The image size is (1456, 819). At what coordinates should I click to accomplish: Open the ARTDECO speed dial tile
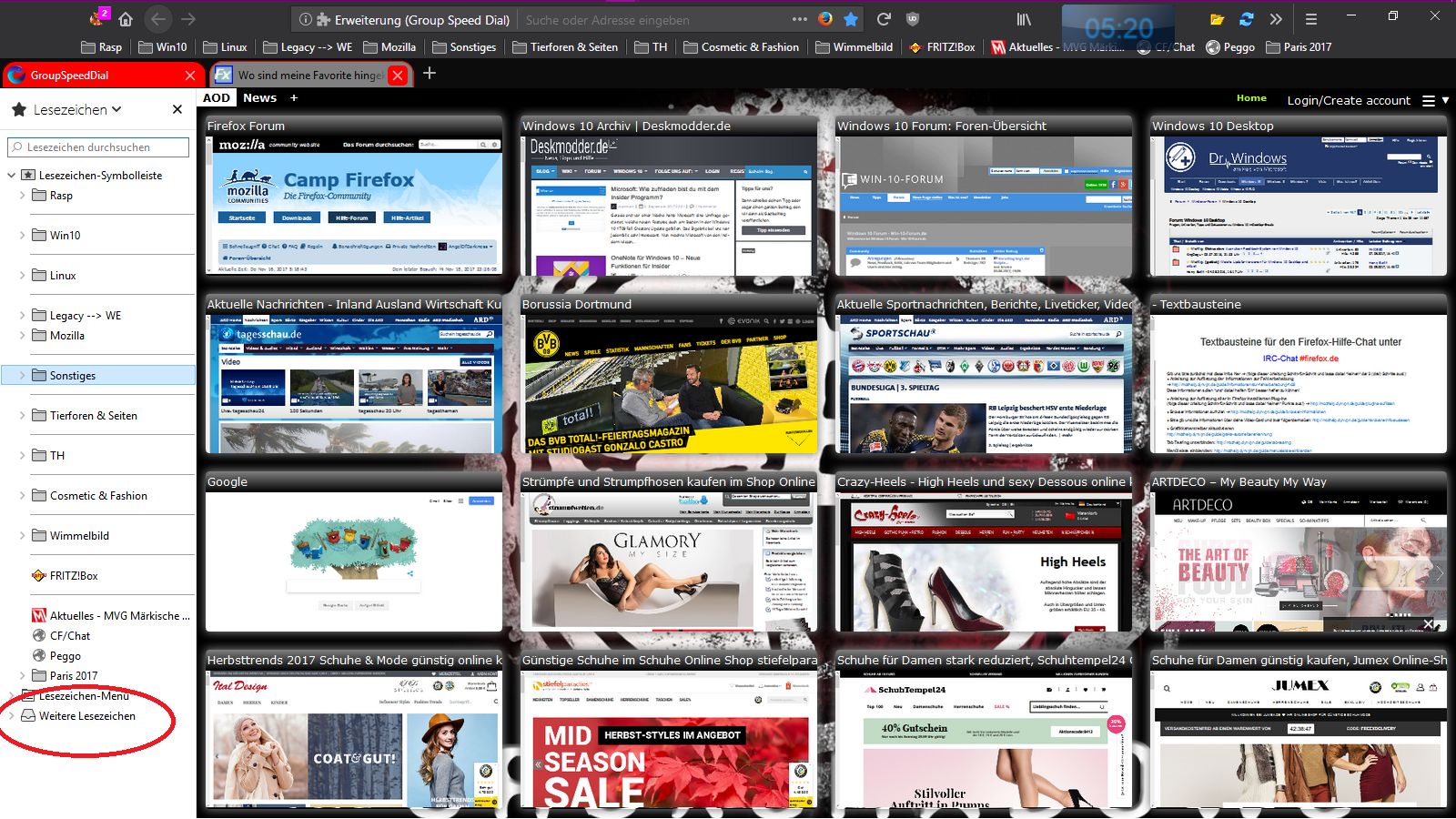click(1299, 551)
